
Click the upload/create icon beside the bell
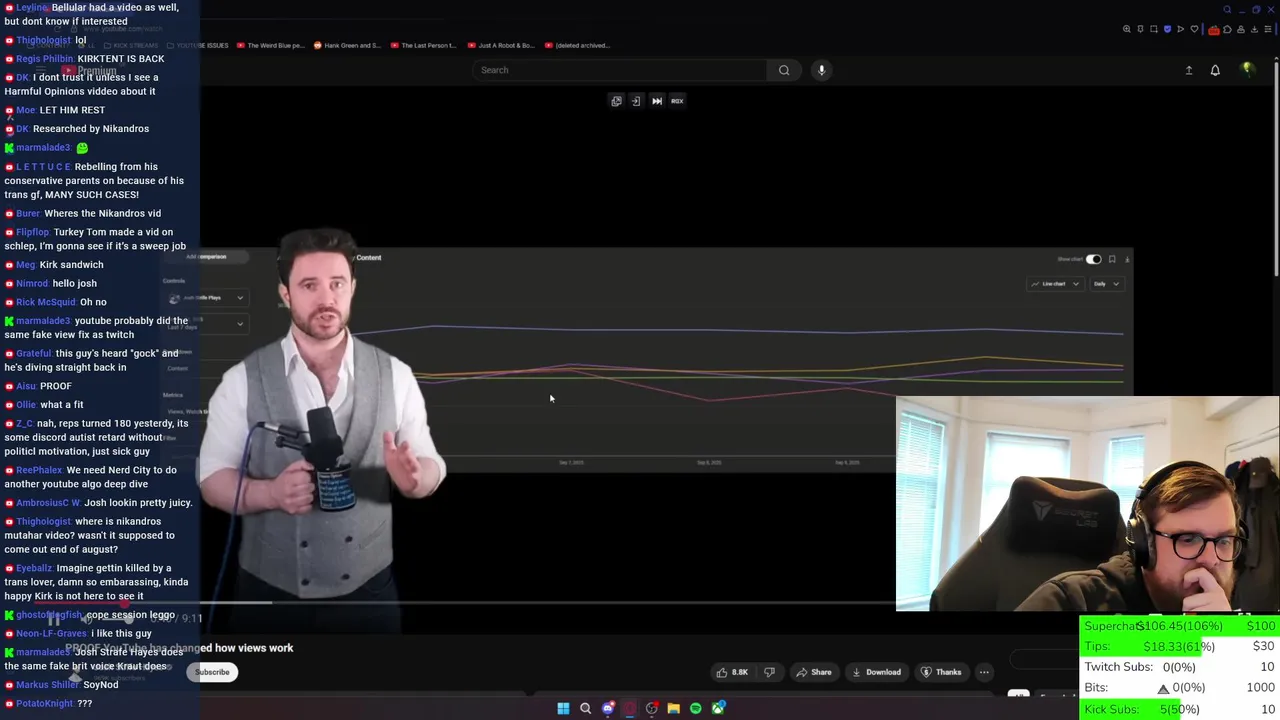point(1189,70)
